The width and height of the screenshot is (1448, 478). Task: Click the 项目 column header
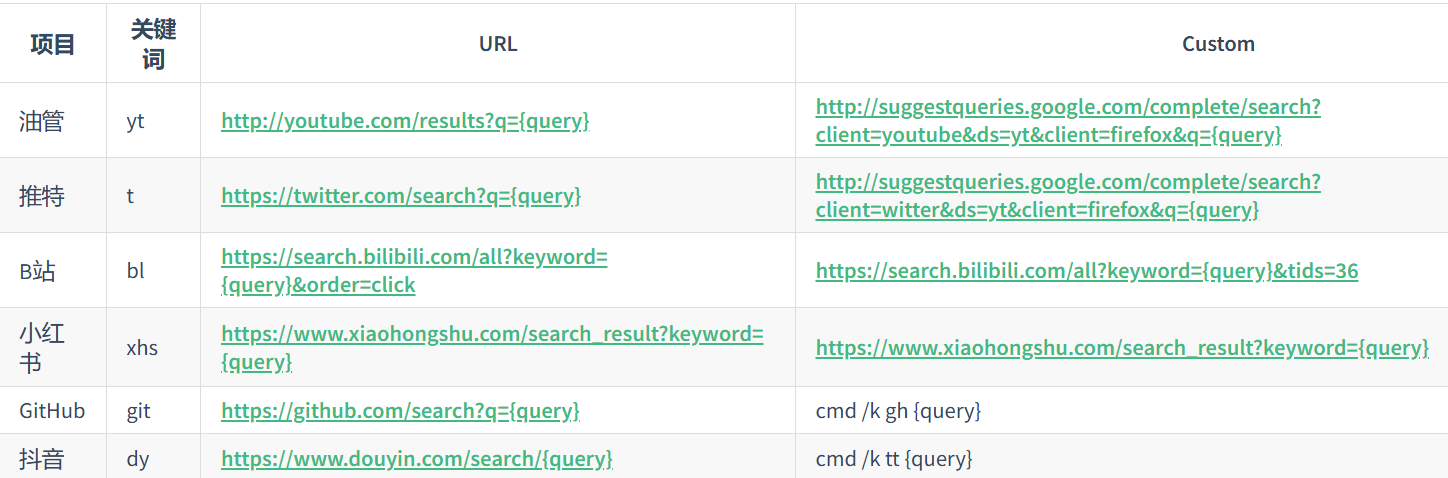pyautogui.click(x=53, y=44)
